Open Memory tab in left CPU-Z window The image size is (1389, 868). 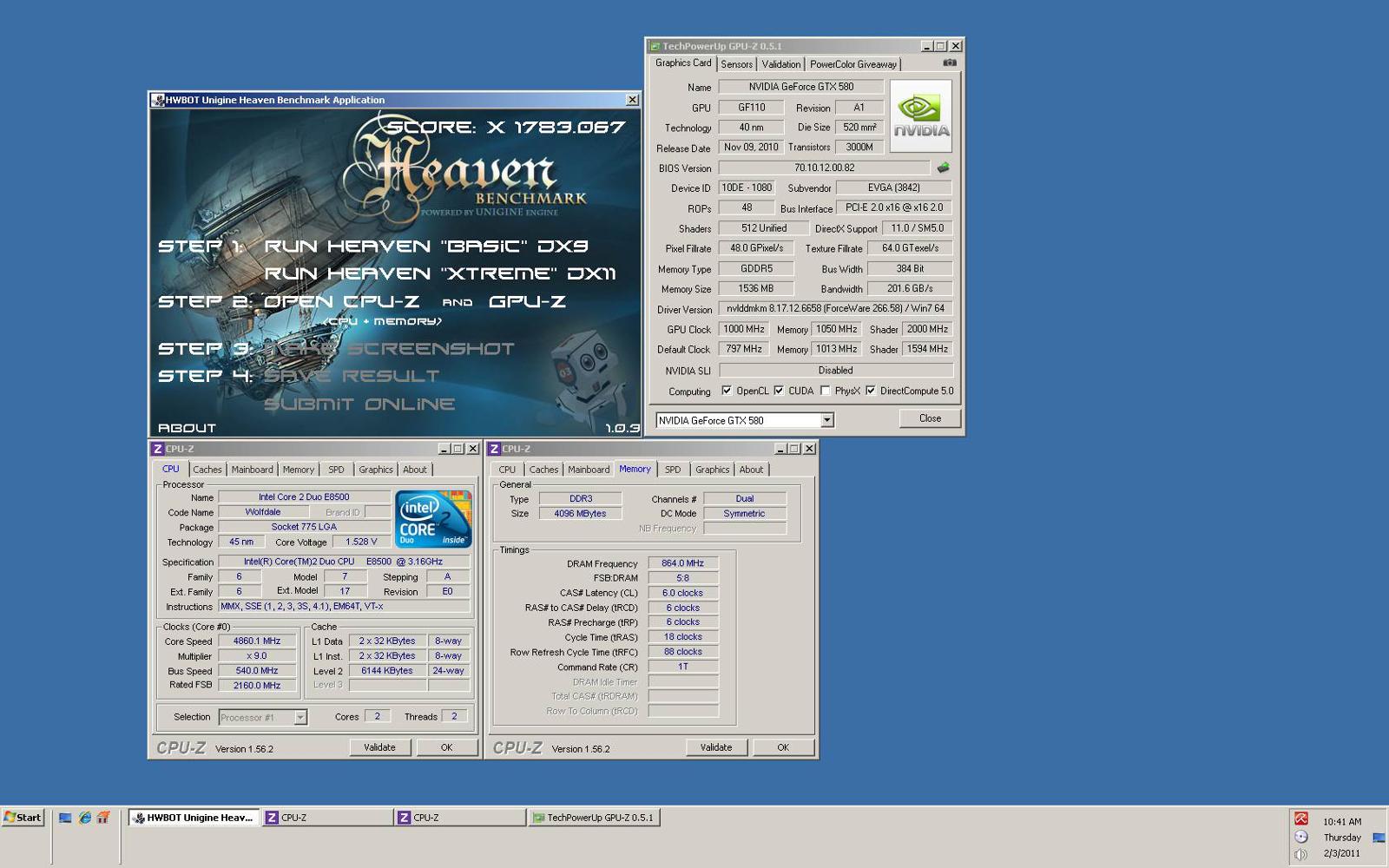298,470
